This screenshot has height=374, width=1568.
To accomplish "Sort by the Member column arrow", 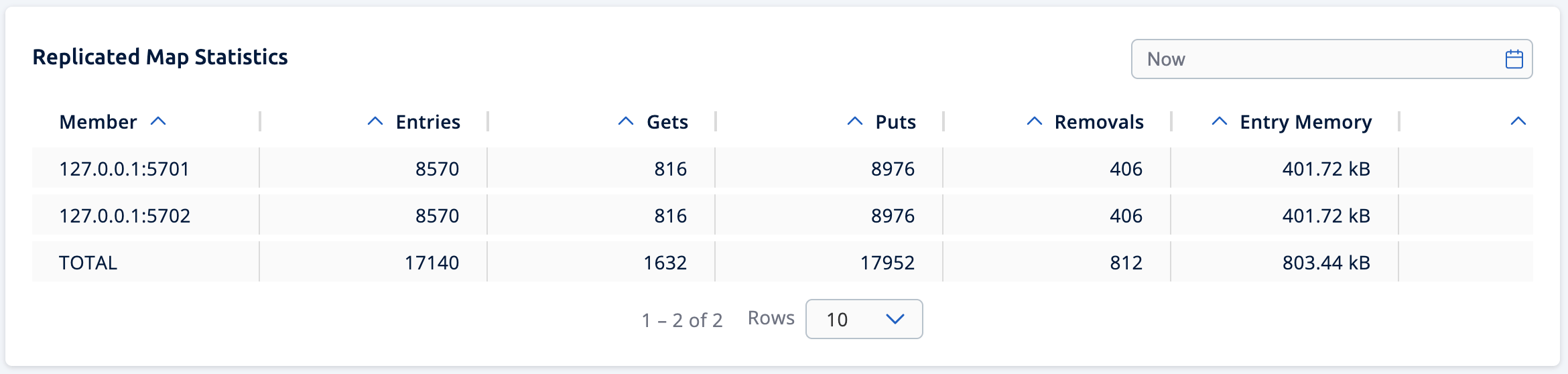I will (x=158, y=121).
